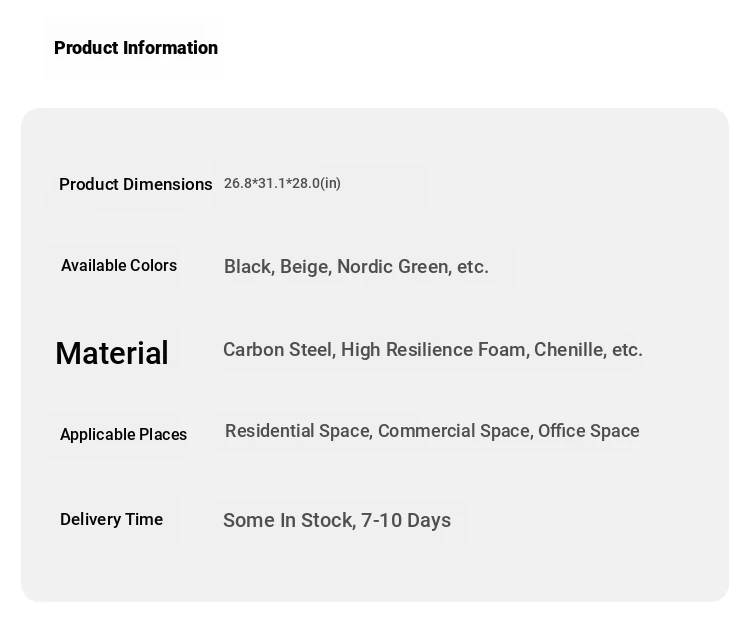The width and height of the screenshot is (750, 632).
Task: Click the Product Dimensions label
Action: coord(136,185)
